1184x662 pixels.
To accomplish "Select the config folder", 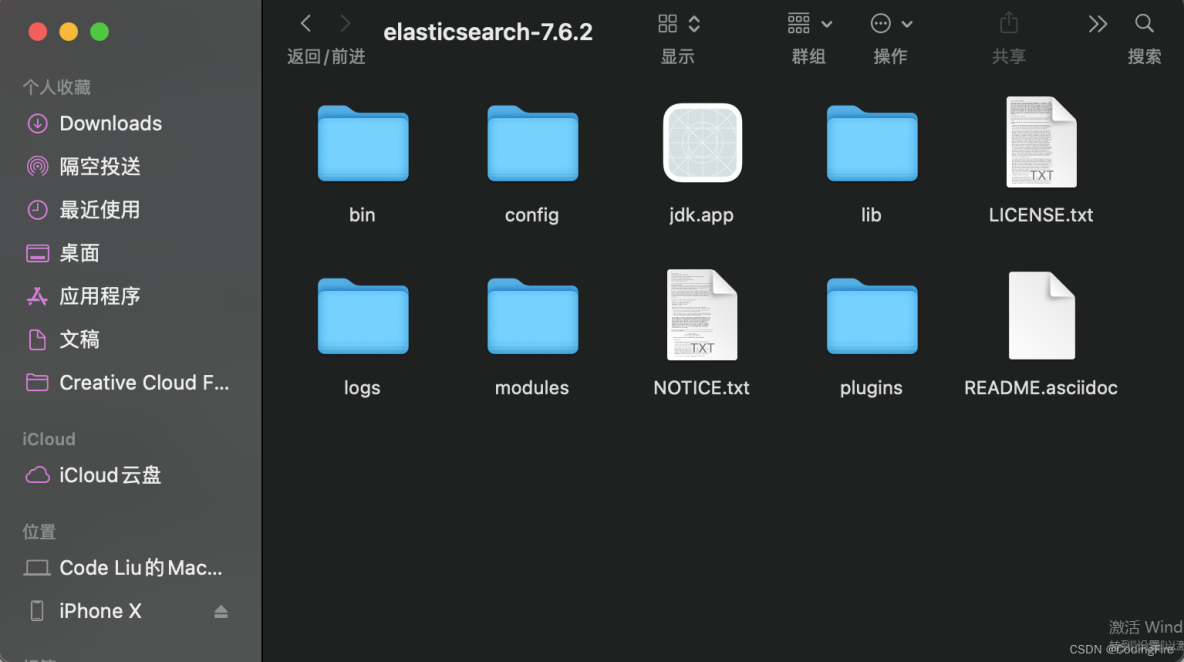I will pyautogui.click(x=532, y=143).
